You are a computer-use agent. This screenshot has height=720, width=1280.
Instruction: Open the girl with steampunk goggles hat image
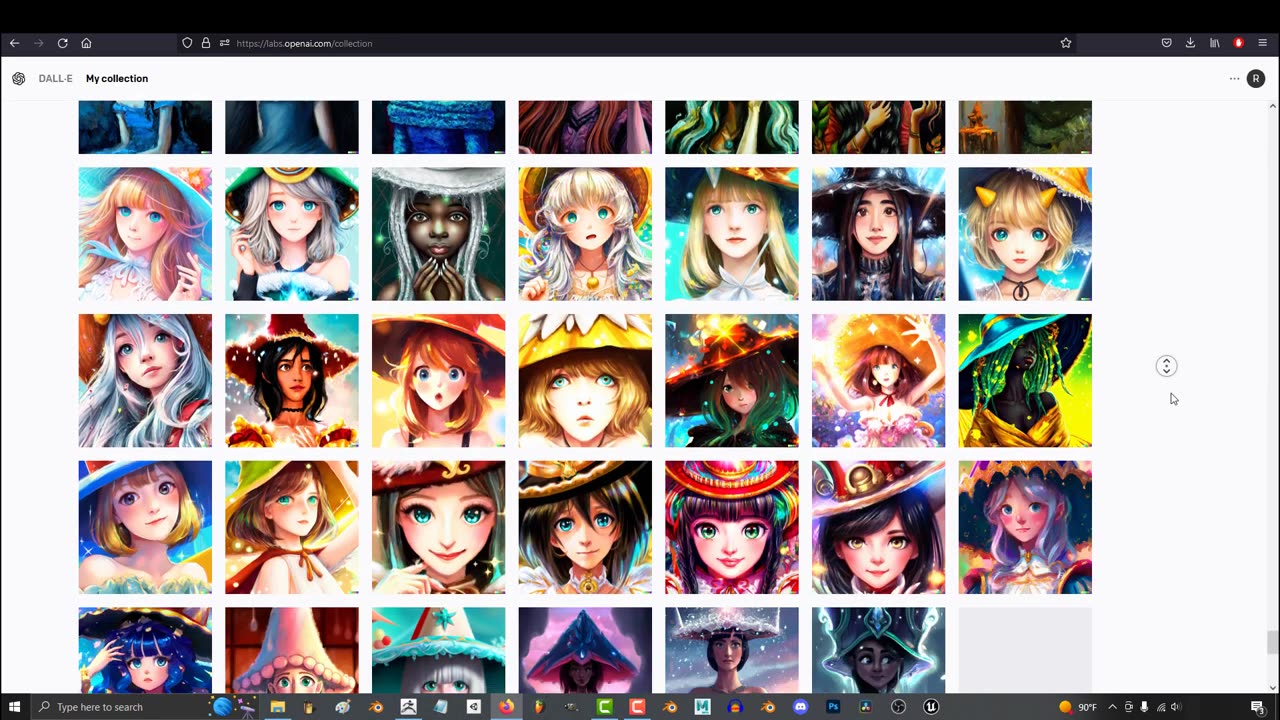[878, 527]
